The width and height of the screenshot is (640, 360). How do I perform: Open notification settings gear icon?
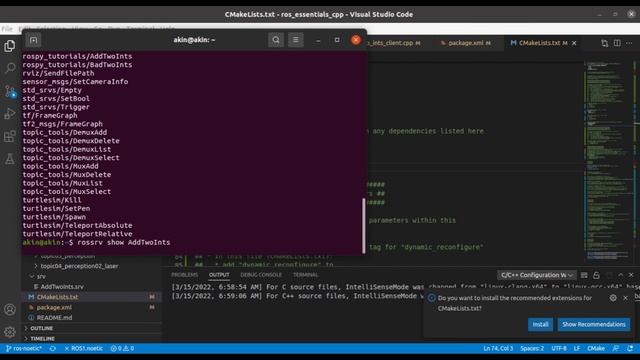click(x=613, y=298)
